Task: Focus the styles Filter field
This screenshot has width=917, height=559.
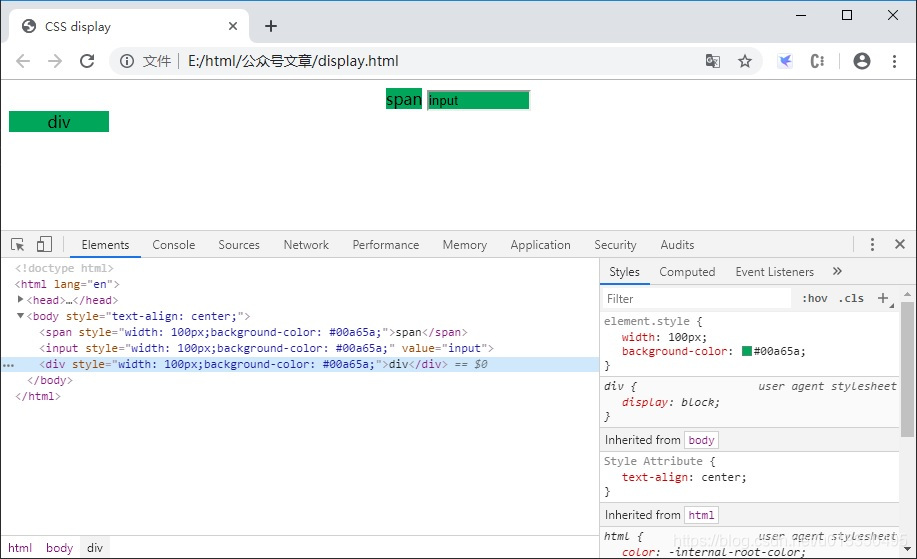Action: pyautogui.click(x=697, y=298)
